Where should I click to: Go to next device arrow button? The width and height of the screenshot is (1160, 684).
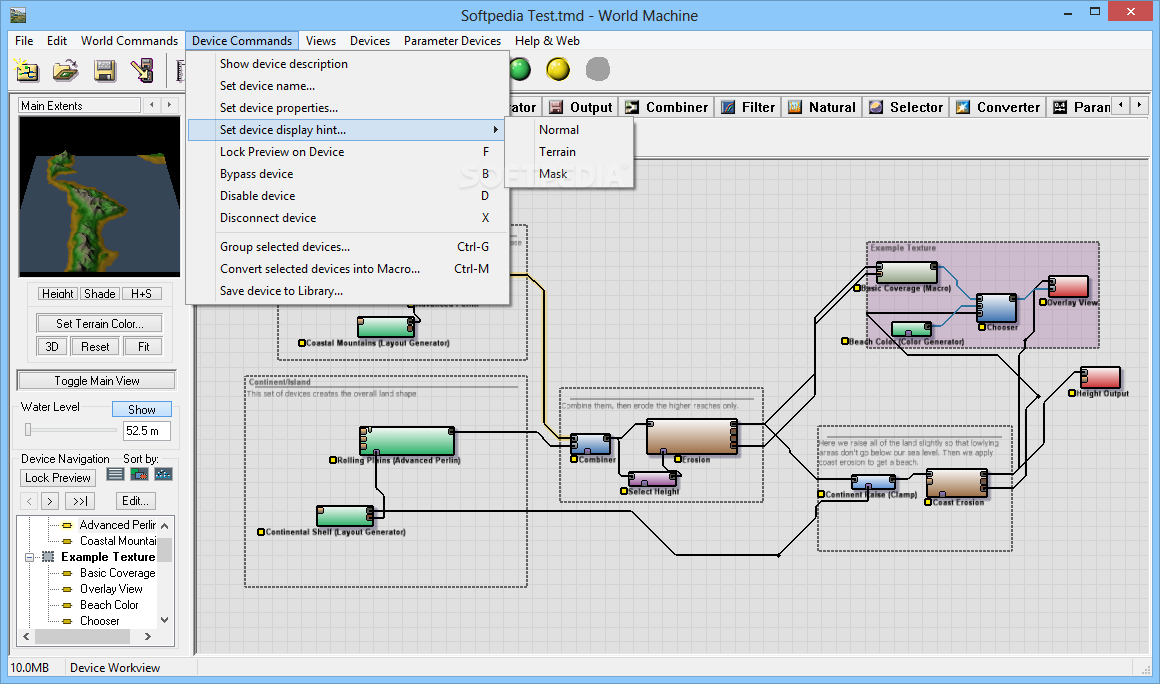coord(50,501)
